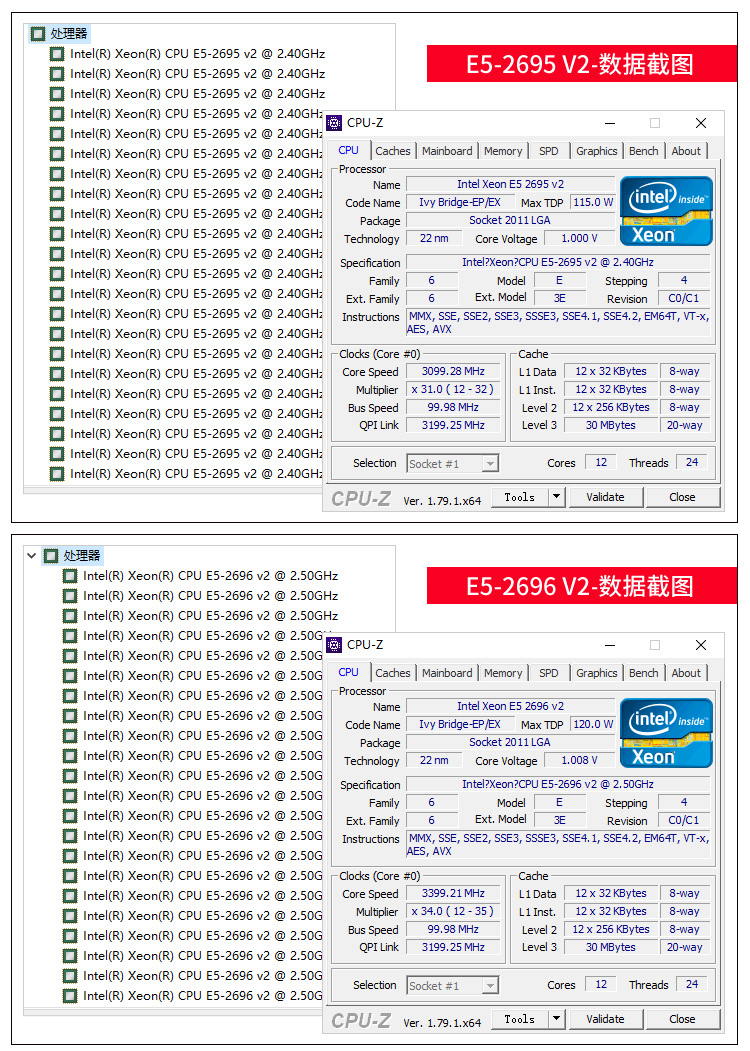Screen dimensions: 750x1051
Task: Open Graphics tab in E5 2695 CPU-Z
Action: pyautogui.click(x=597, y=151)
